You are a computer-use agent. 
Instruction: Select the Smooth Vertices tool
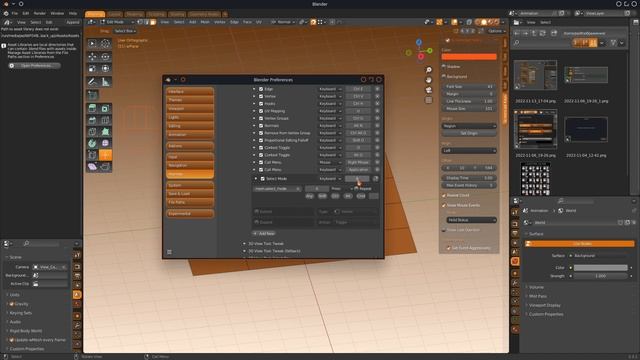coord(105,143)
